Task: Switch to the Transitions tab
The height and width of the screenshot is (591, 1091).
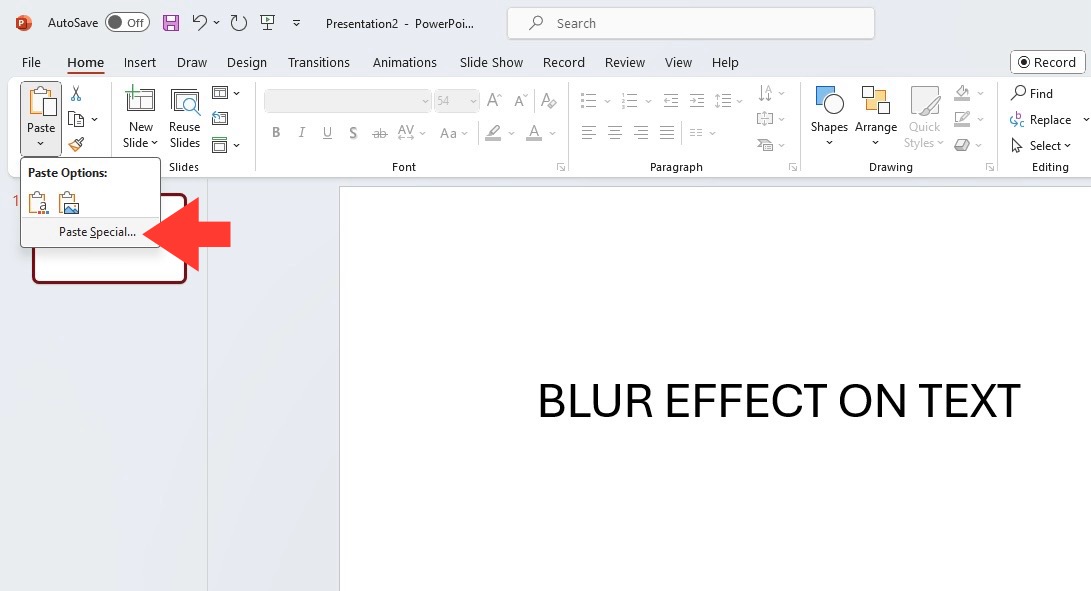Action: (x=319, y=63)
